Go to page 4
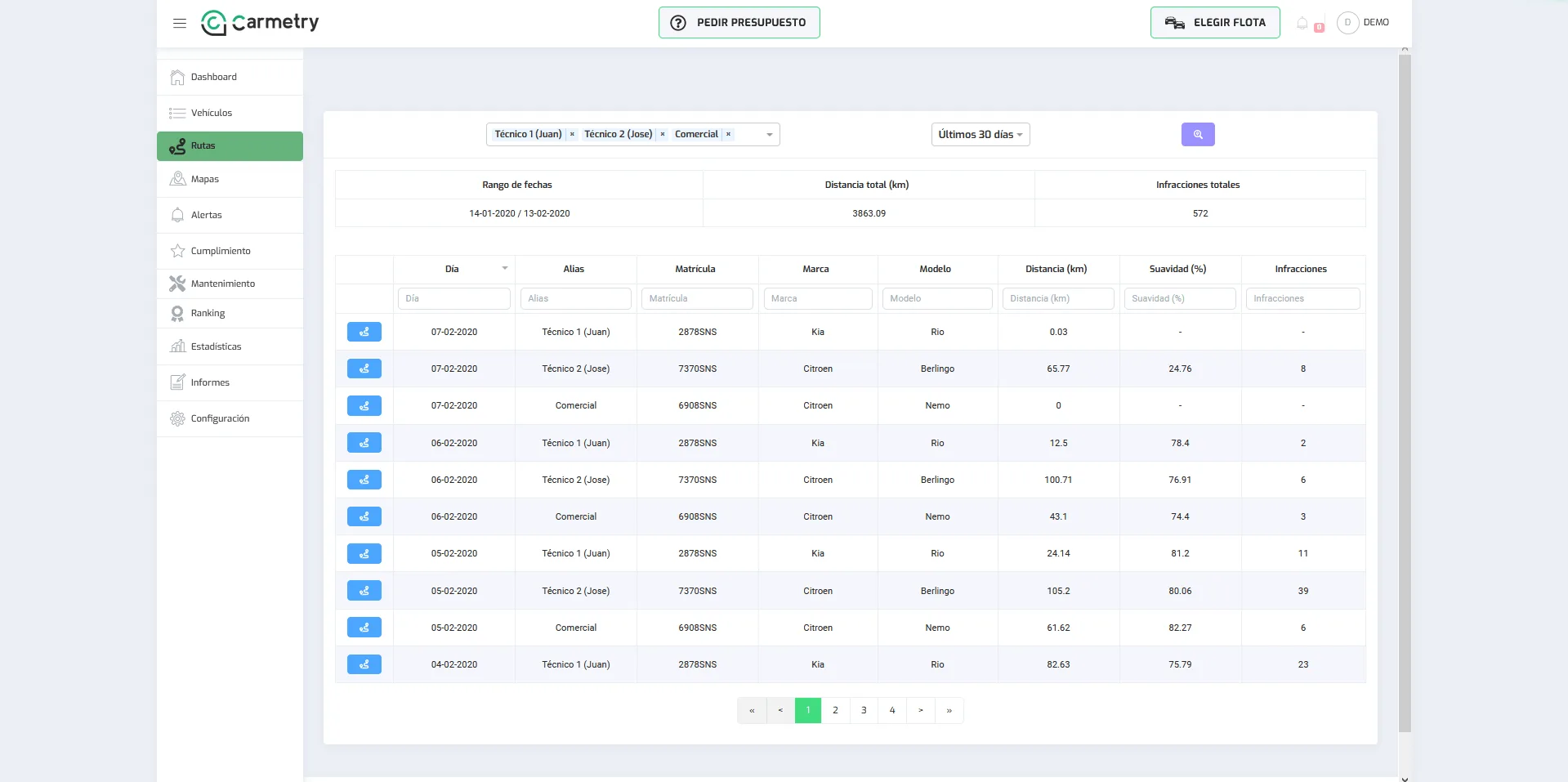This screenshot has height=782, width=1568. coord(892,710)
